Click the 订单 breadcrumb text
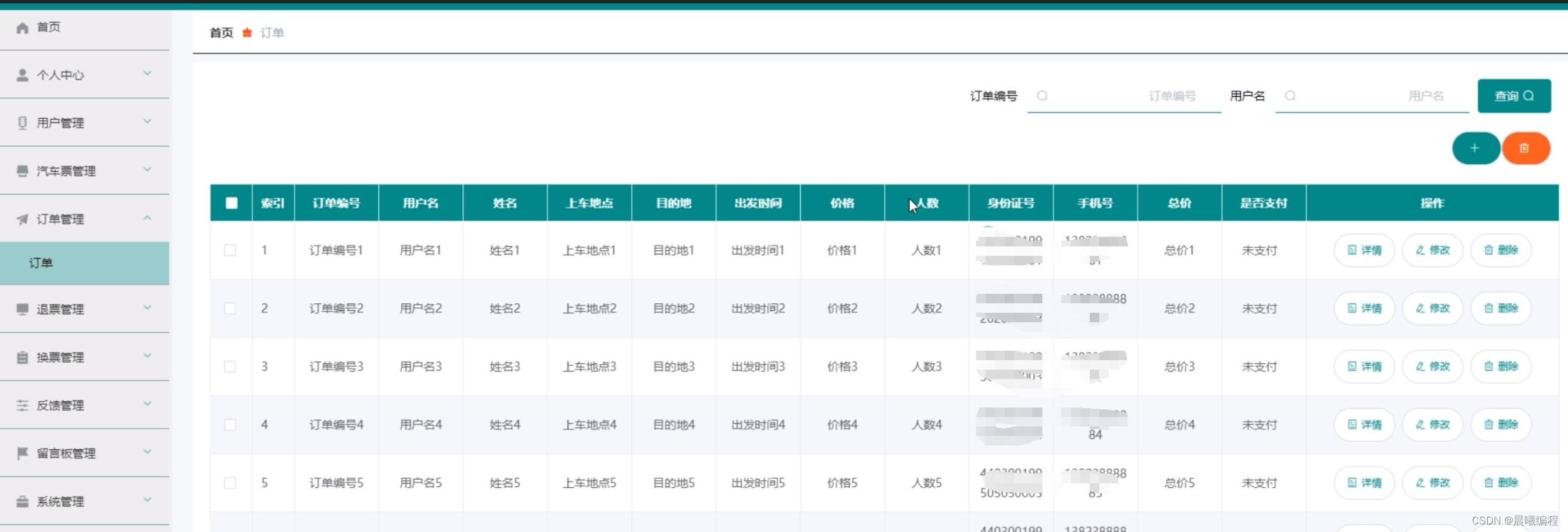 [x=272, y=32]
